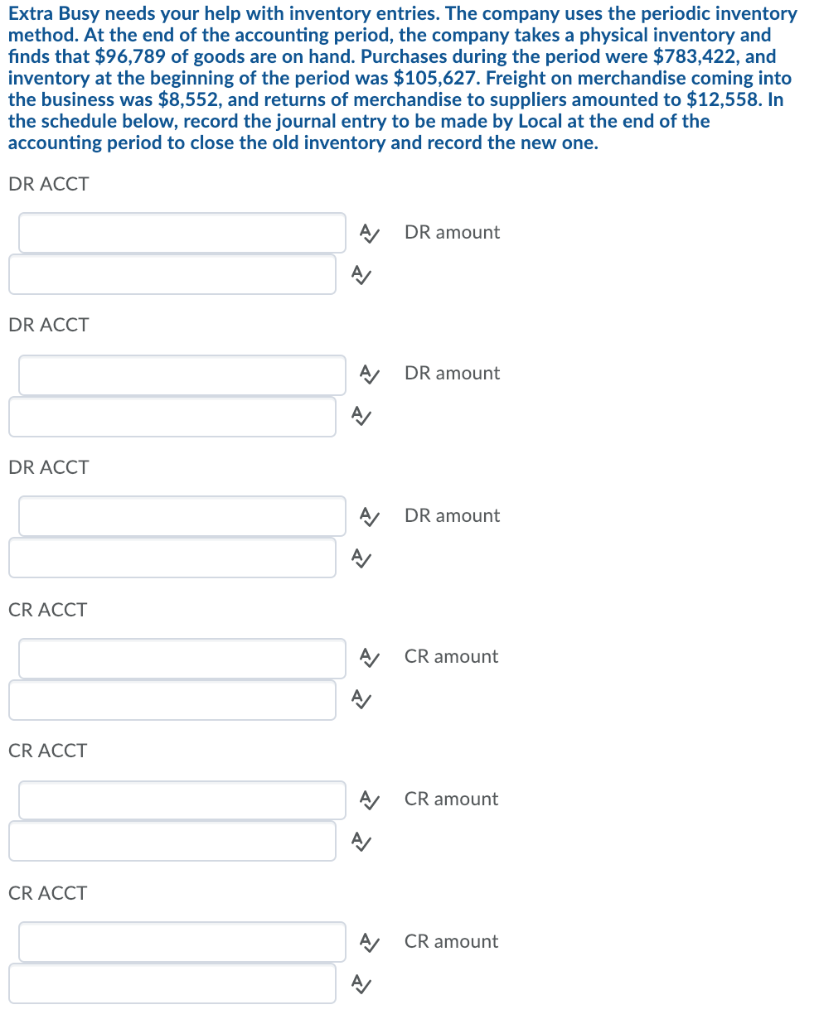Click the last CR ACCT heading text
This screenshot has height=1024, width=819.
[x=48, y=894]
